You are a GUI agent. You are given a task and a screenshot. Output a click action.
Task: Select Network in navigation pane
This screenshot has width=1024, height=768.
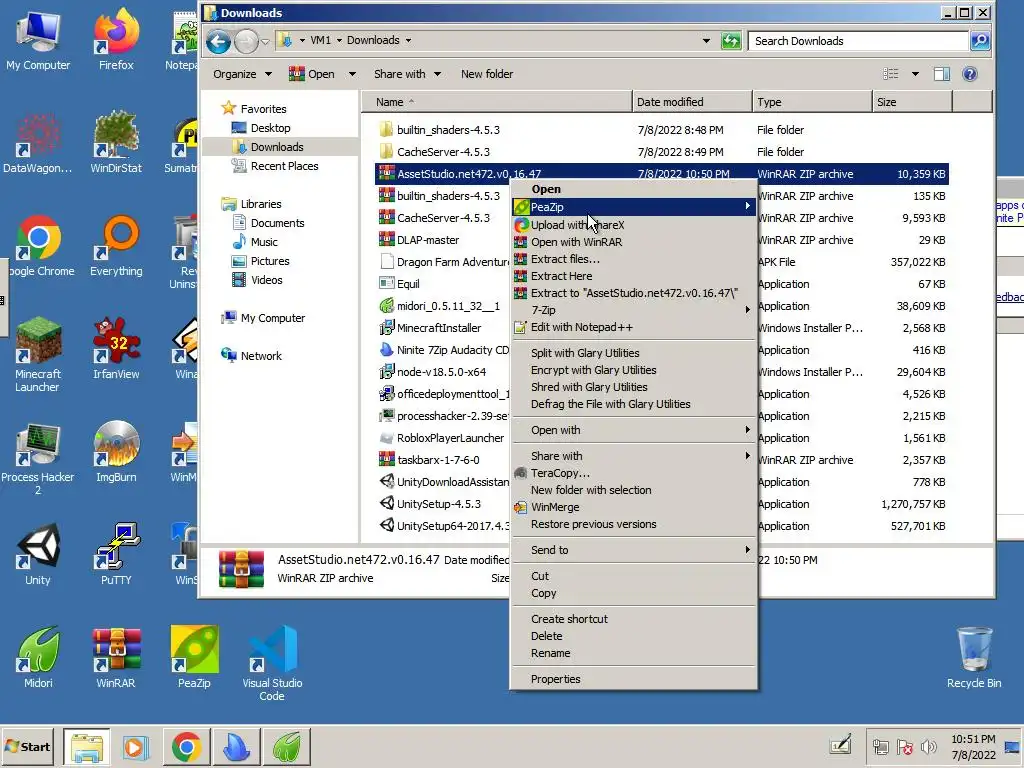click(261, 356)
